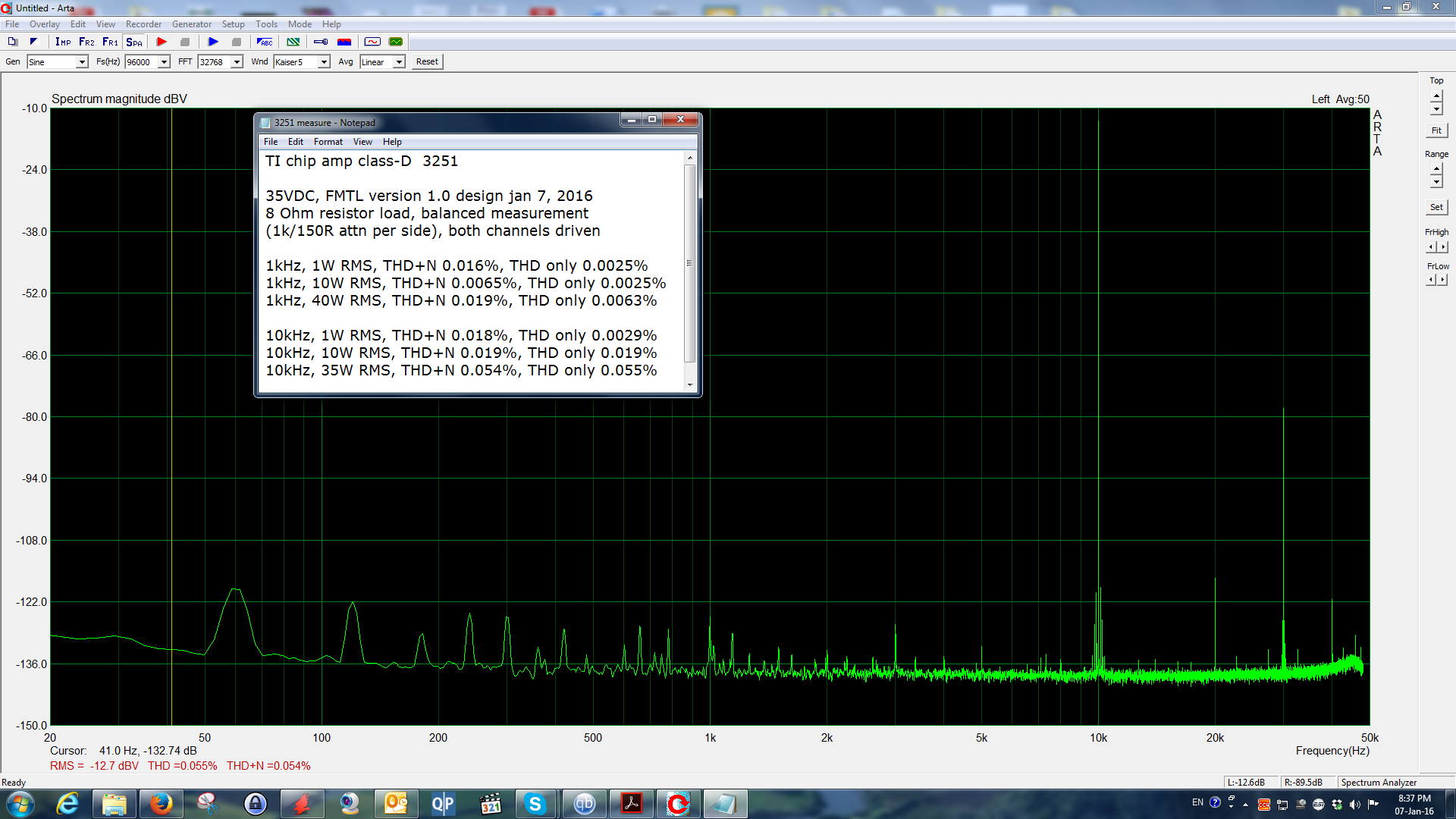Image resolution: width=1456 pixels, height=819 pixels.
Task: Open the Gen signal type dropdown
Action: [x=82, y=62]
